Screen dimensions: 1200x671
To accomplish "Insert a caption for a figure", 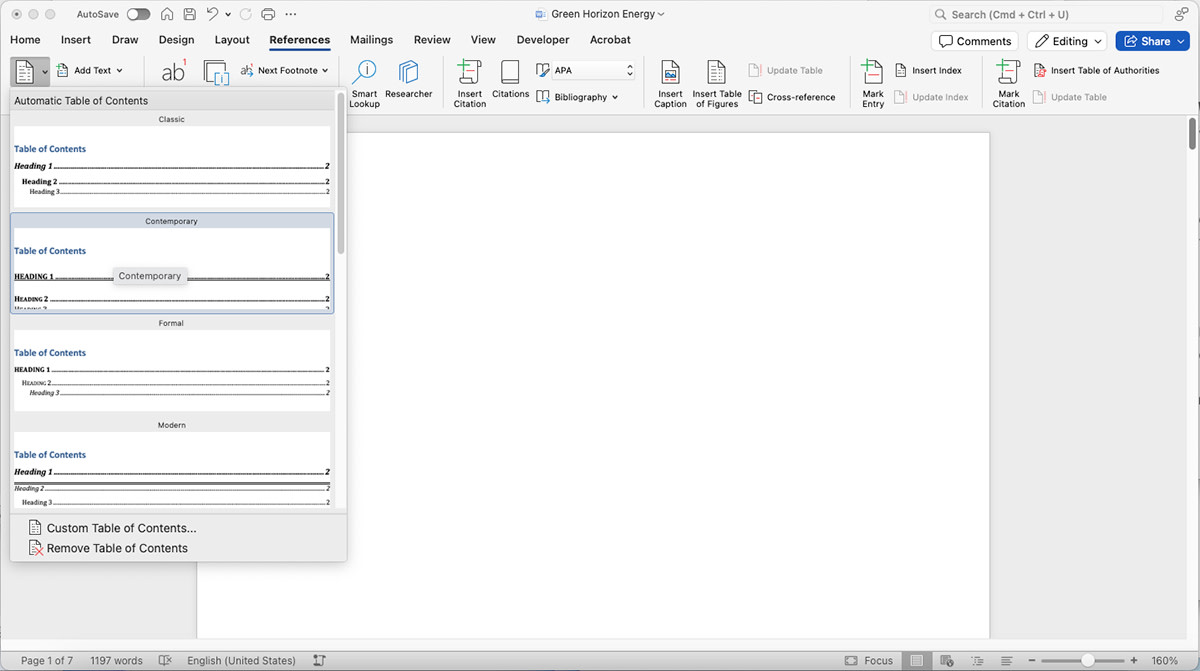I will point(669,80).
